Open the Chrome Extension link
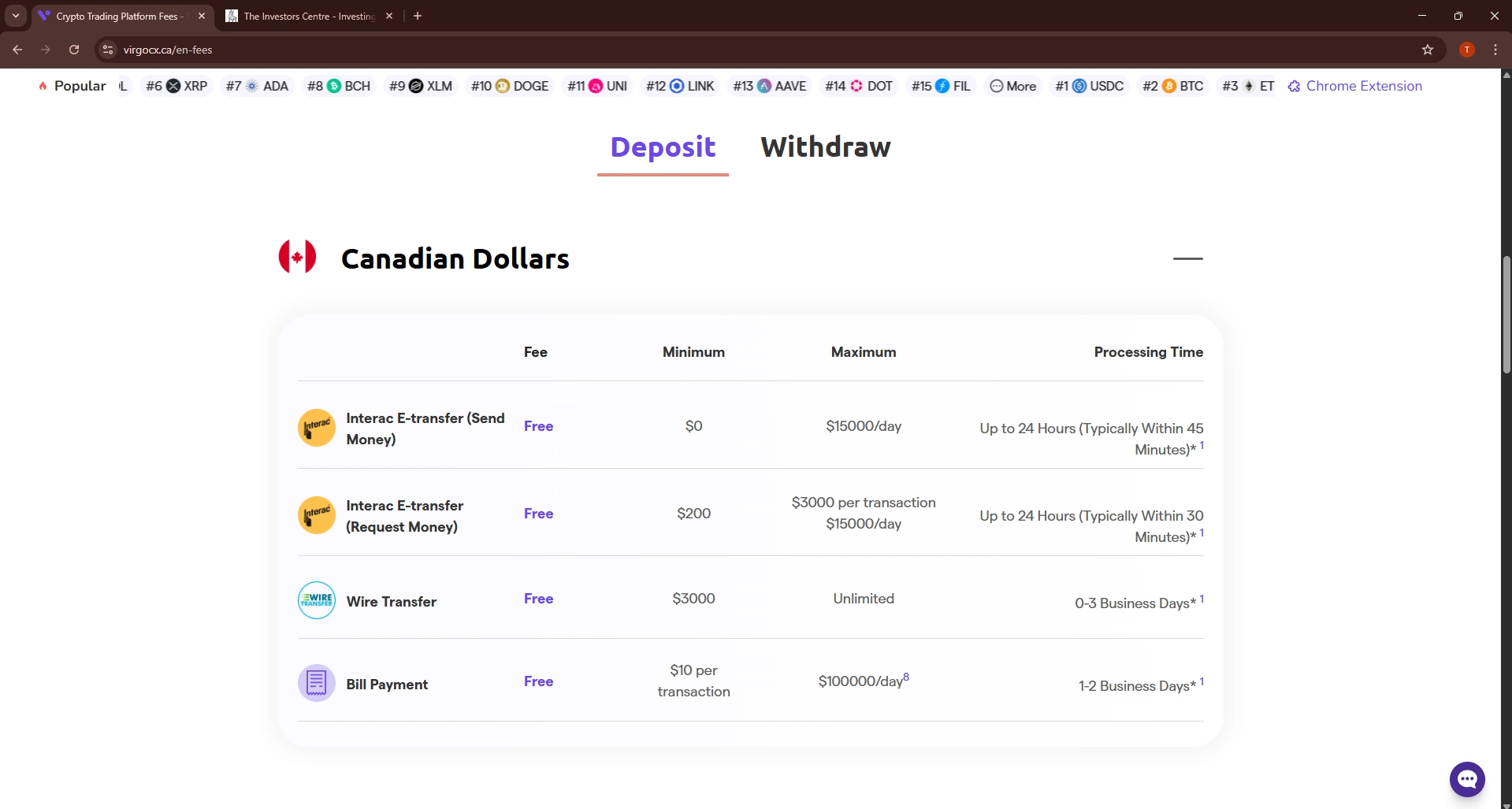 pyautogui.click(x=1355, y=86)
